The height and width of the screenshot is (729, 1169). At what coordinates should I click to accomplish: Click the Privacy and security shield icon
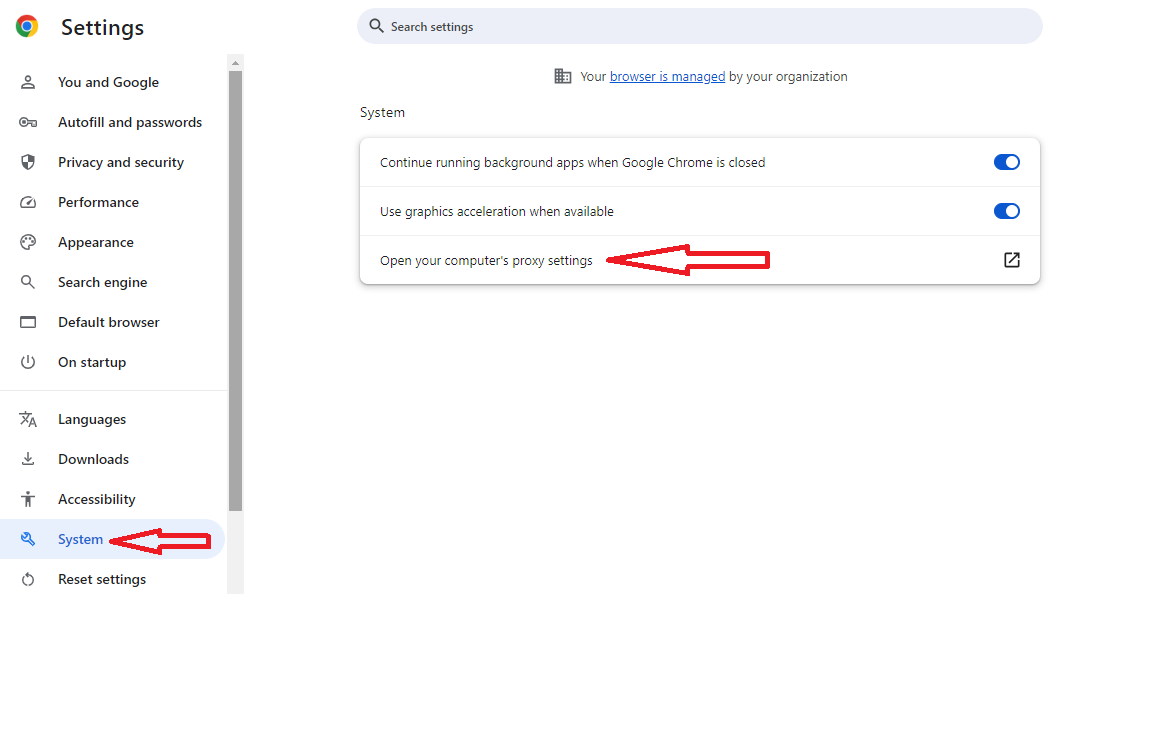point(28,162)
